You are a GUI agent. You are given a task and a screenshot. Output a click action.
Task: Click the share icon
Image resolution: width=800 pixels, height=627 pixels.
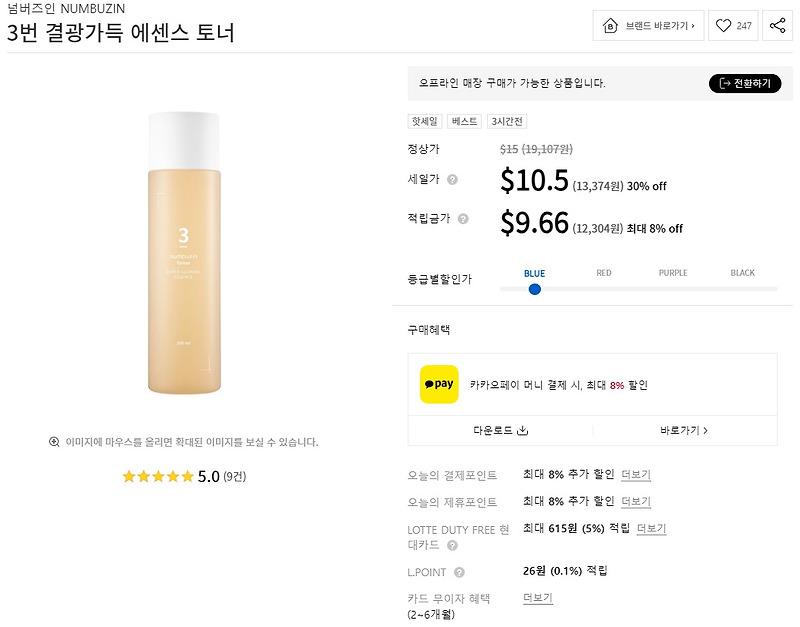777,26
